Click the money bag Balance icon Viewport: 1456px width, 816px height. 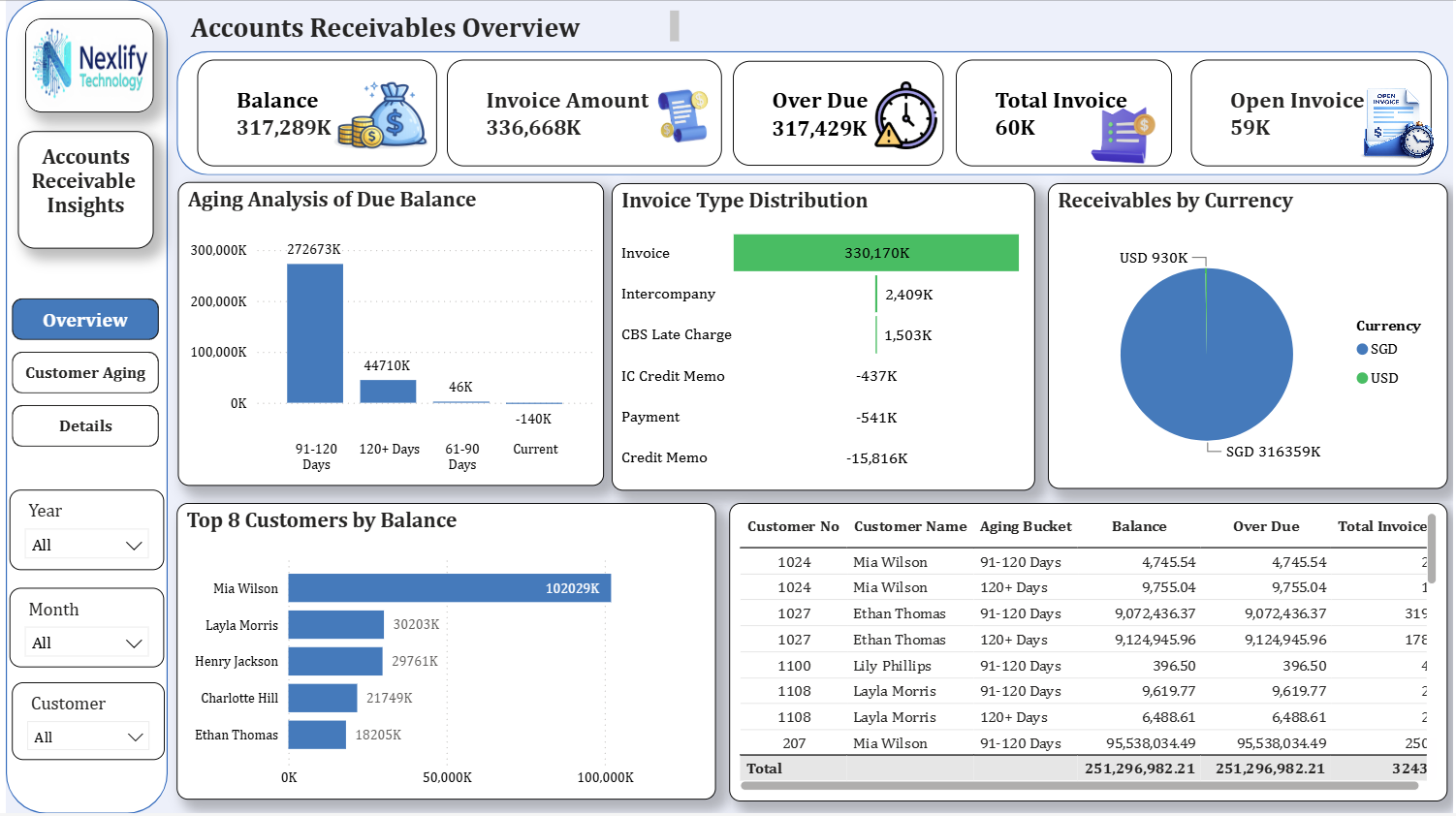click(x=382, y=114)
